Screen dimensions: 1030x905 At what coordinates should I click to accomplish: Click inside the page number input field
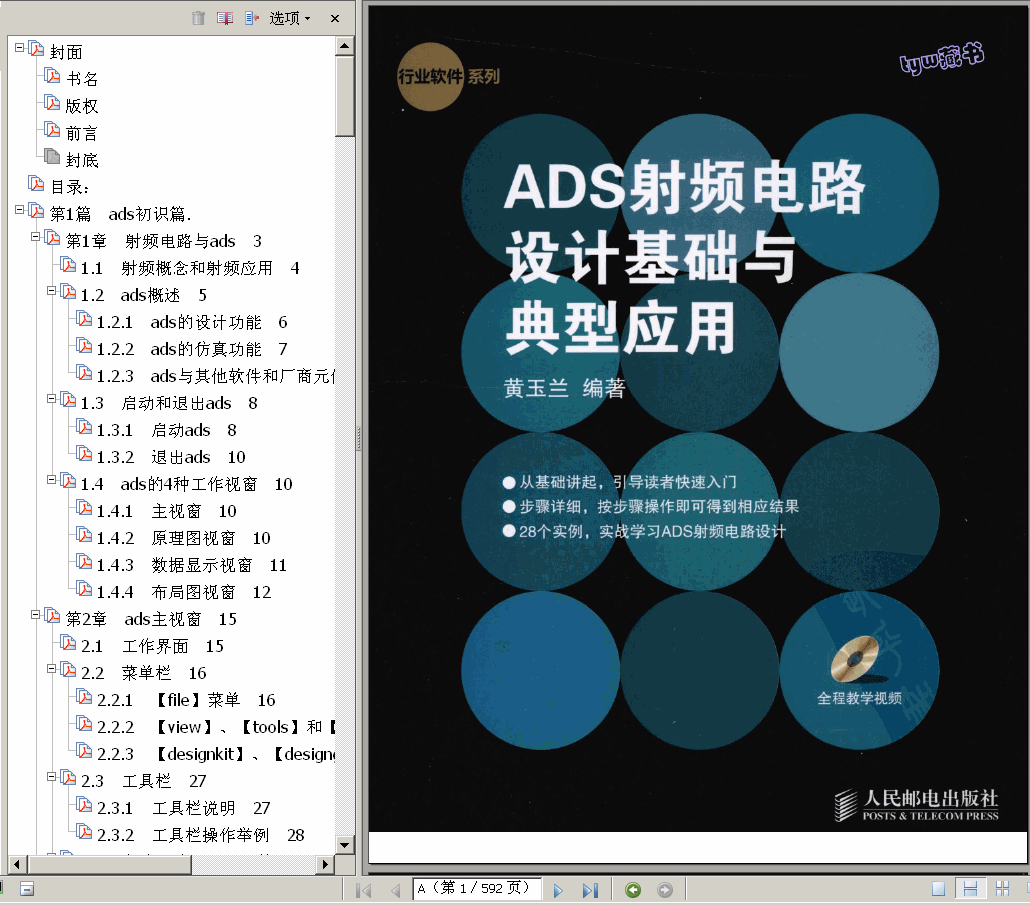(477, 887)
